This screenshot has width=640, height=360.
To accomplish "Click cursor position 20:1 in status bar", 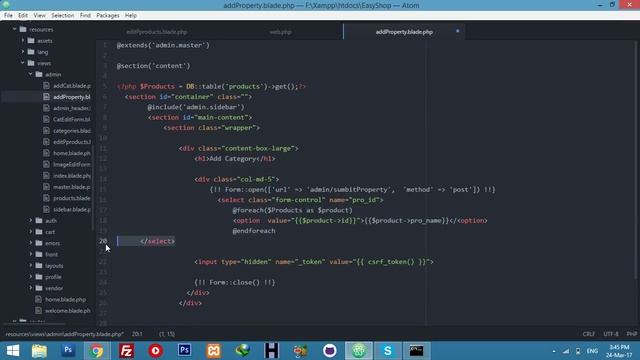I will 137,334.
